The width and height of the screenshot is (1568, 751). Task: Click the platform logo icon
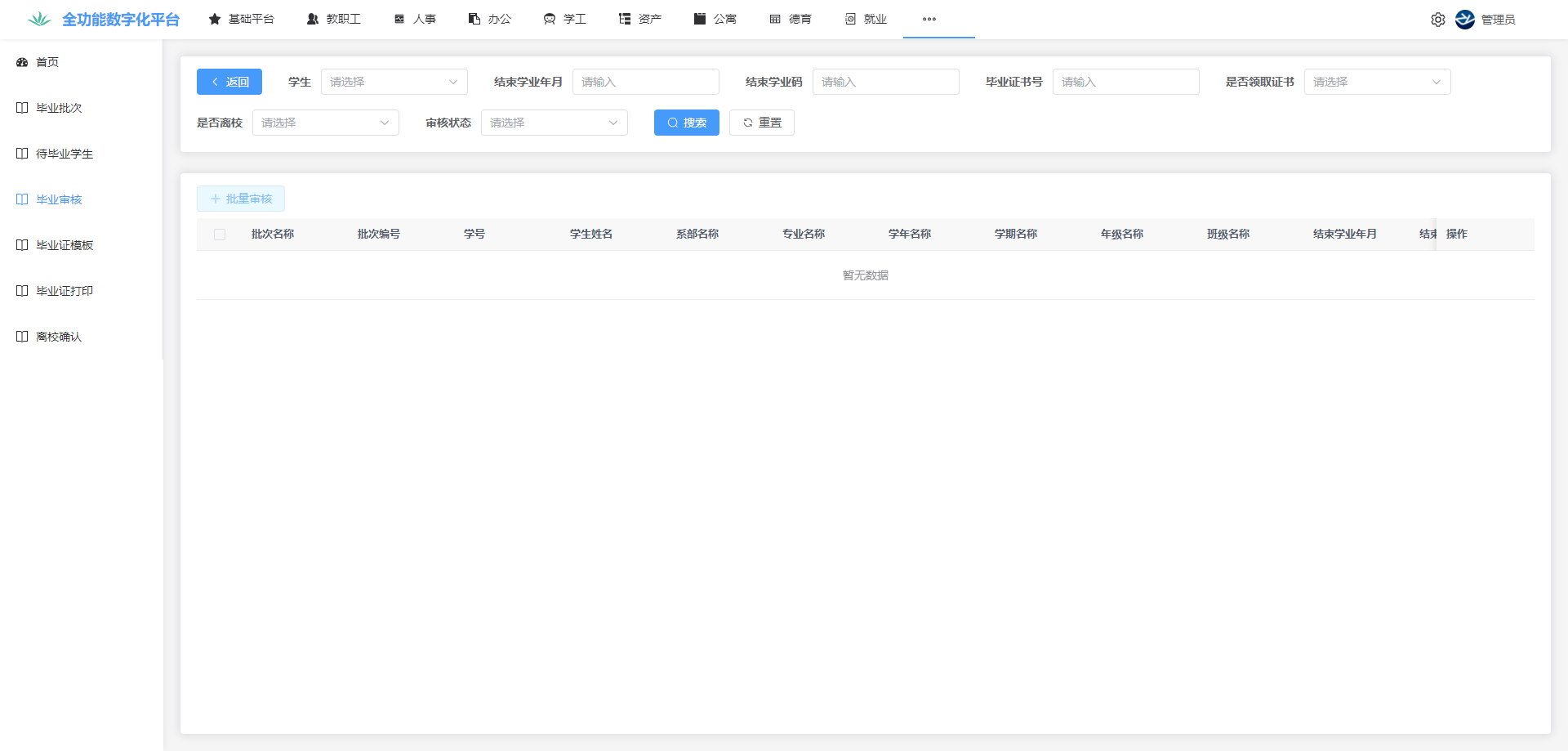click(39, 20)
